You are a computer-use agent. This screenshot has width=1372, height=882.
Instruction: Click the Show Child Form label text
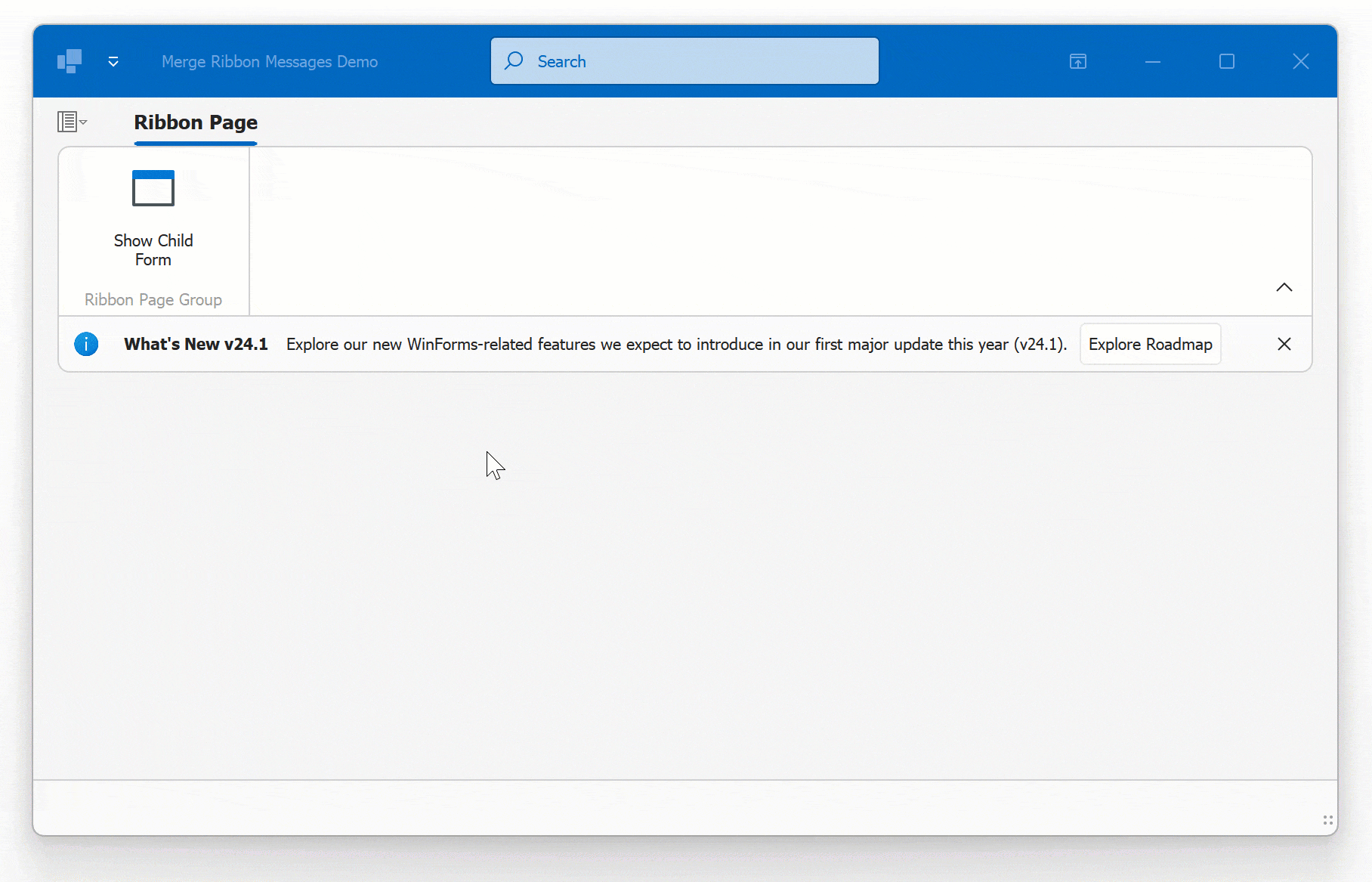153,250
